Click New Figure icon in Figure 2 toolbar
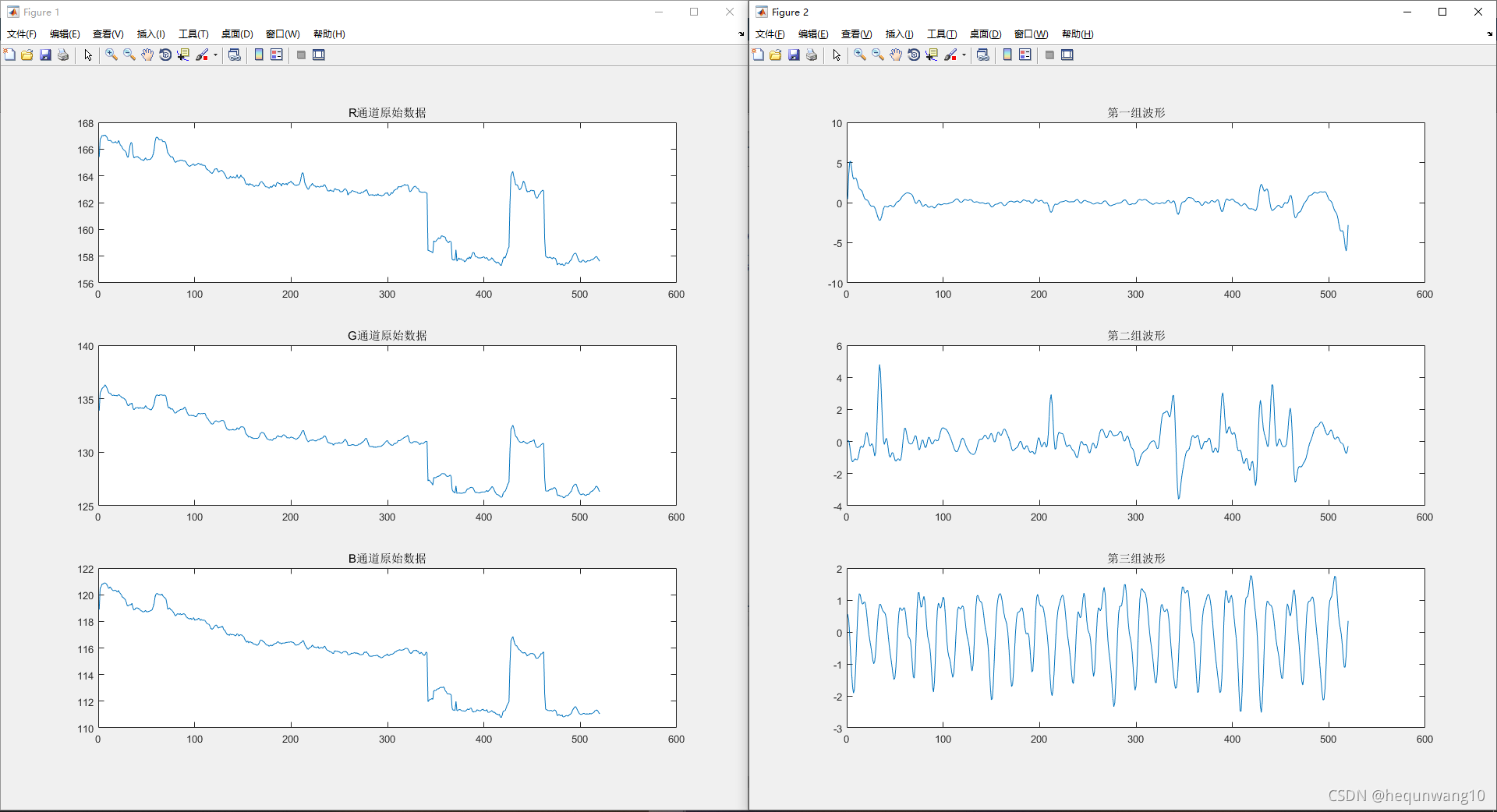Image resolution: width=1497 pixels, height=812 pixels. pos(758,55)
